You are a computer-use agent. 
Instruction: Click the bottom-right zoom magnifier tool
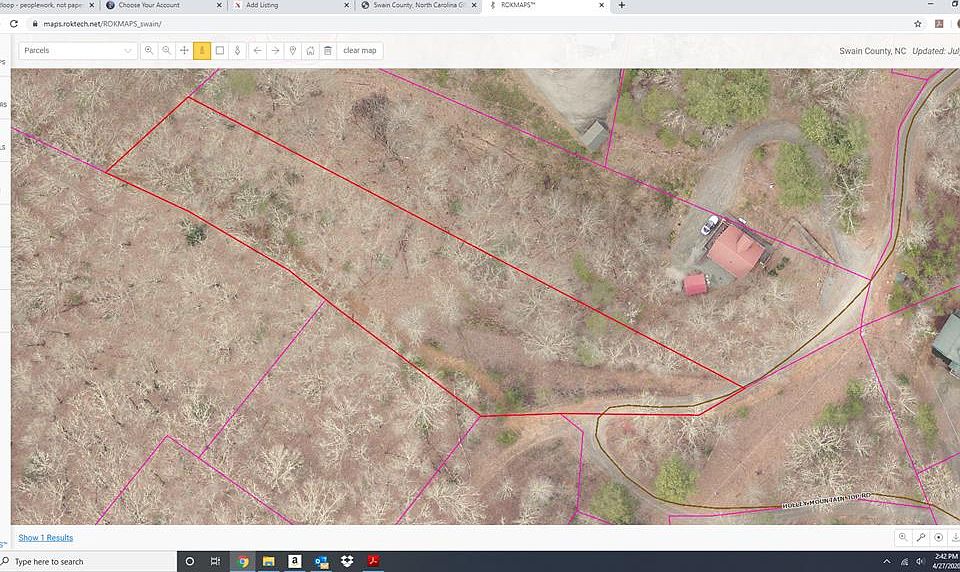(x=903, y=538)
